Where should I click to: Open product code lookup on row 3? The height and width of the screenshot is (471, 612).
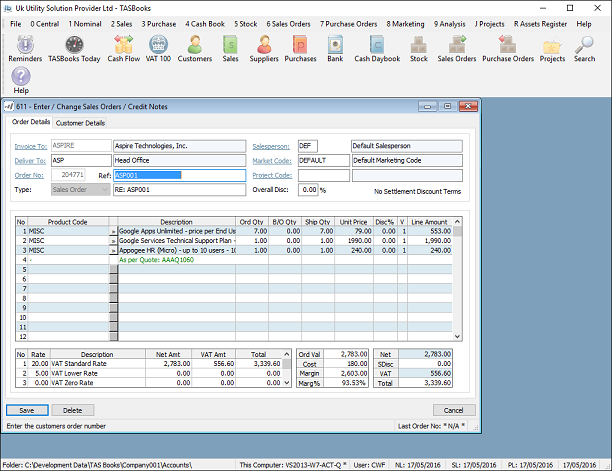(x=113, y=250)
